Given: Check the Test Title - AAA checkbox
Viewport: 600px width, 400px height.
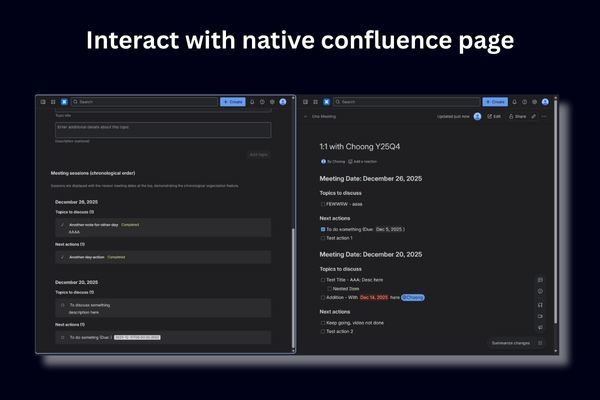Looking at the screenshot, I should click(323, 280).
